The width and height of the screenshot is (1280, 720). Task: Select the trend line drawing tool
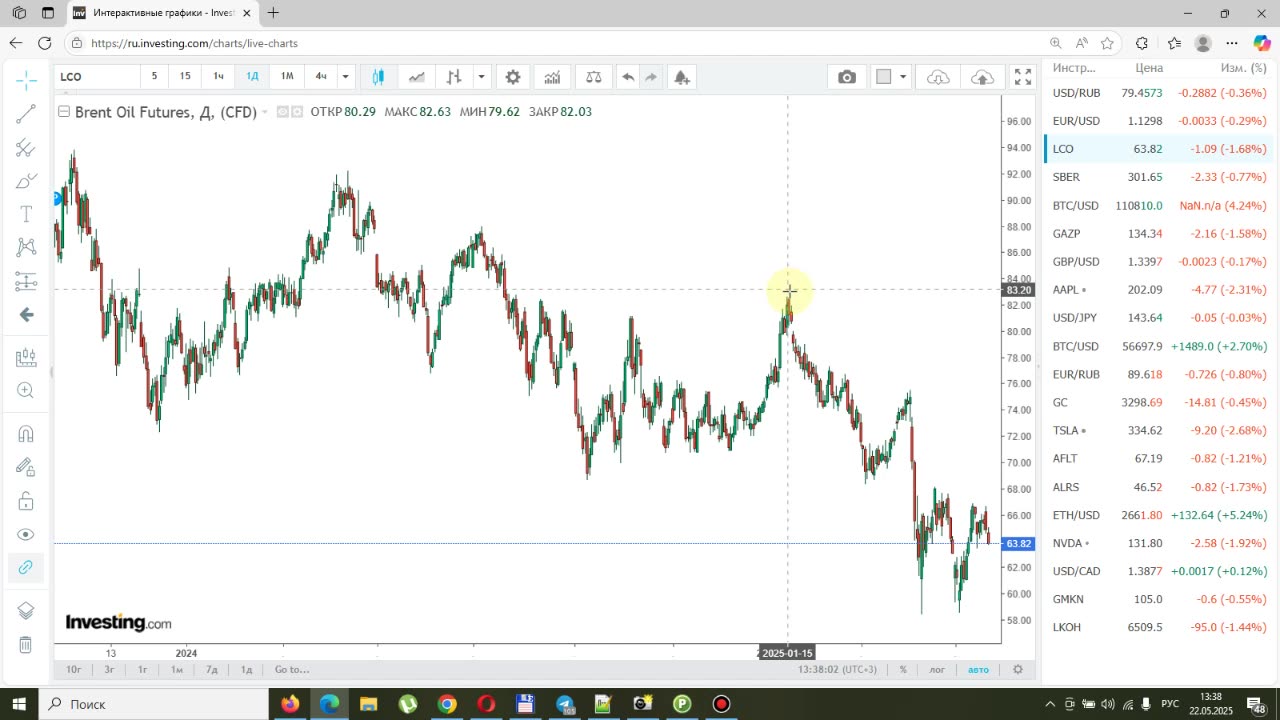26,113
